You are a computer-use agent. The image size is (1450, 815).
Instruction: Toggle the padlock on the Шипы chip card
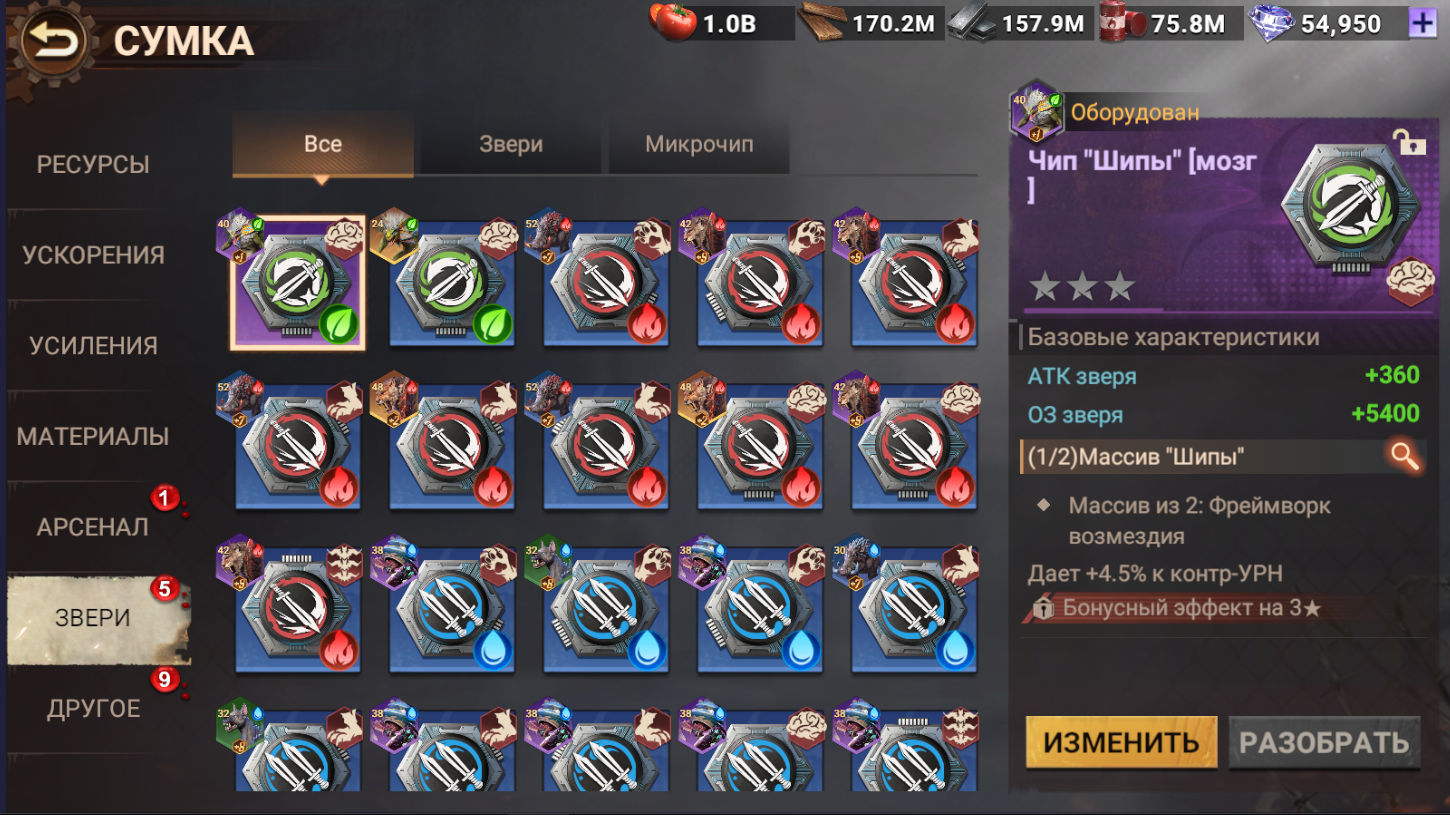click(x=1410, y=144)
